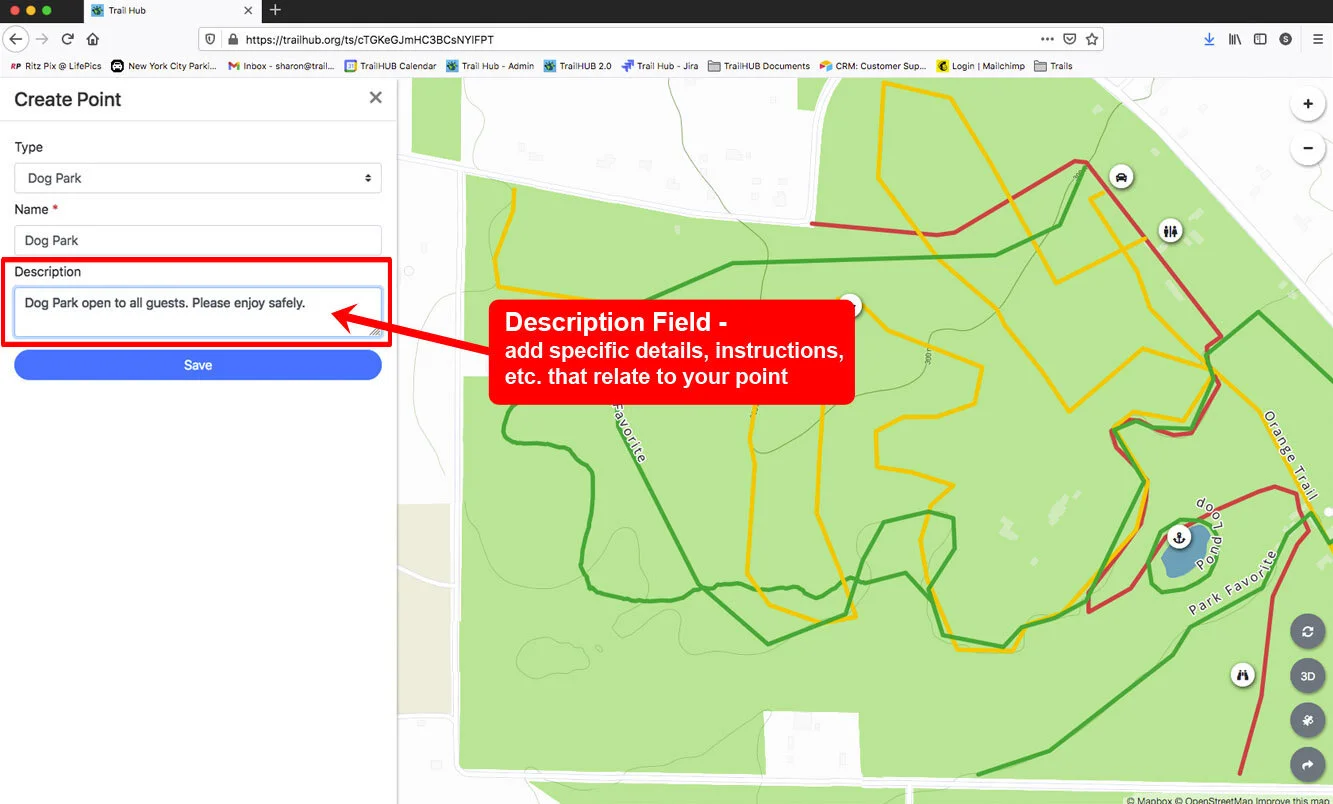
Task: Click the anchor marker at the pond
Action: tap(1179, 537)
